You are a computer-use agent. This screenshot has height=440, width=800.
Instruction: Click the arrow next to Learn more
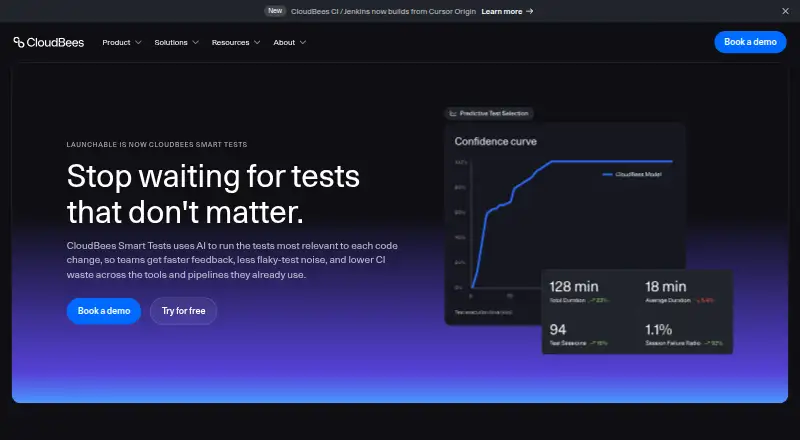click(530, 11)
